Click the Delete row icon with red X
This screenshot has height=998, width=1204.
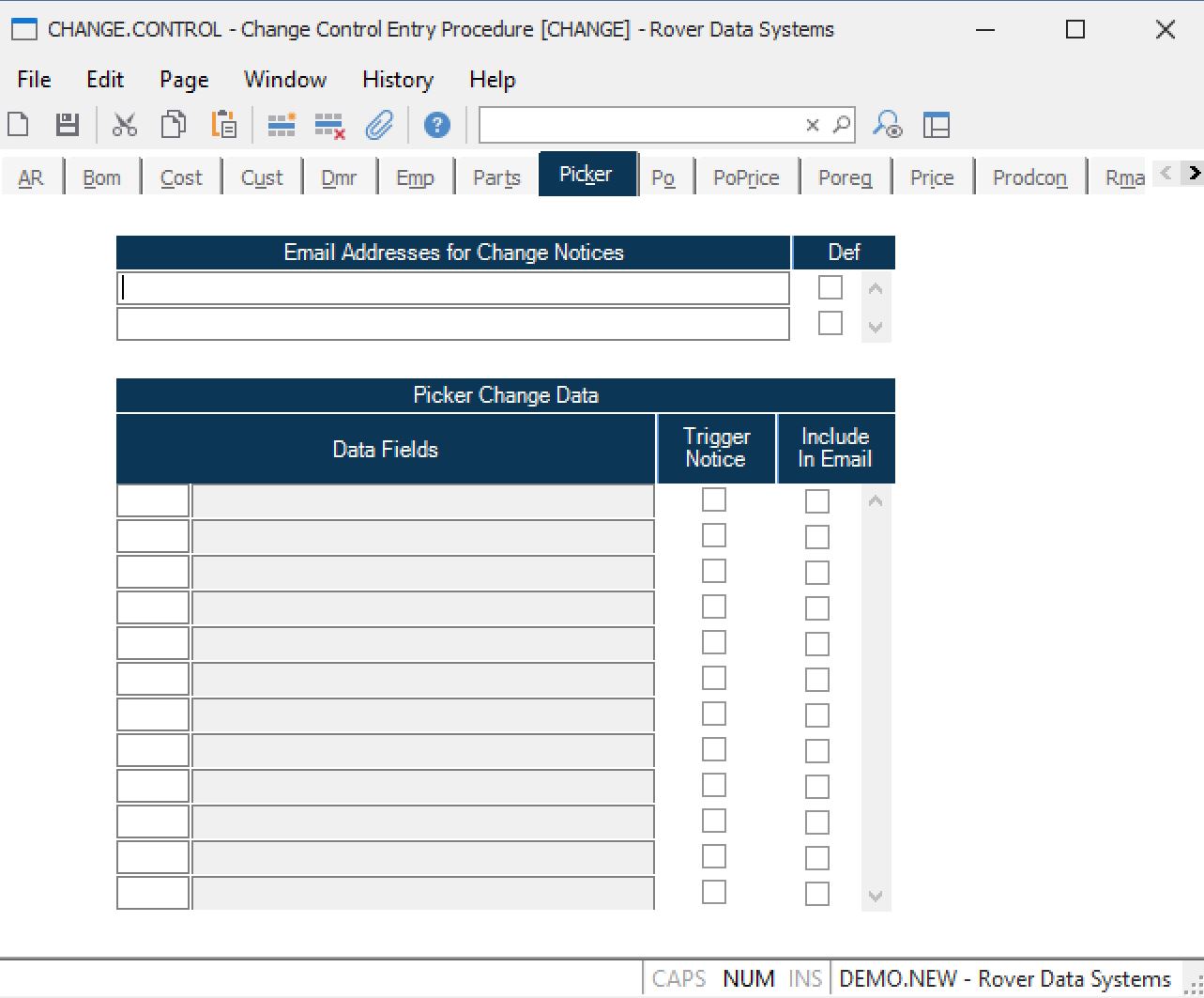[329, 125]
